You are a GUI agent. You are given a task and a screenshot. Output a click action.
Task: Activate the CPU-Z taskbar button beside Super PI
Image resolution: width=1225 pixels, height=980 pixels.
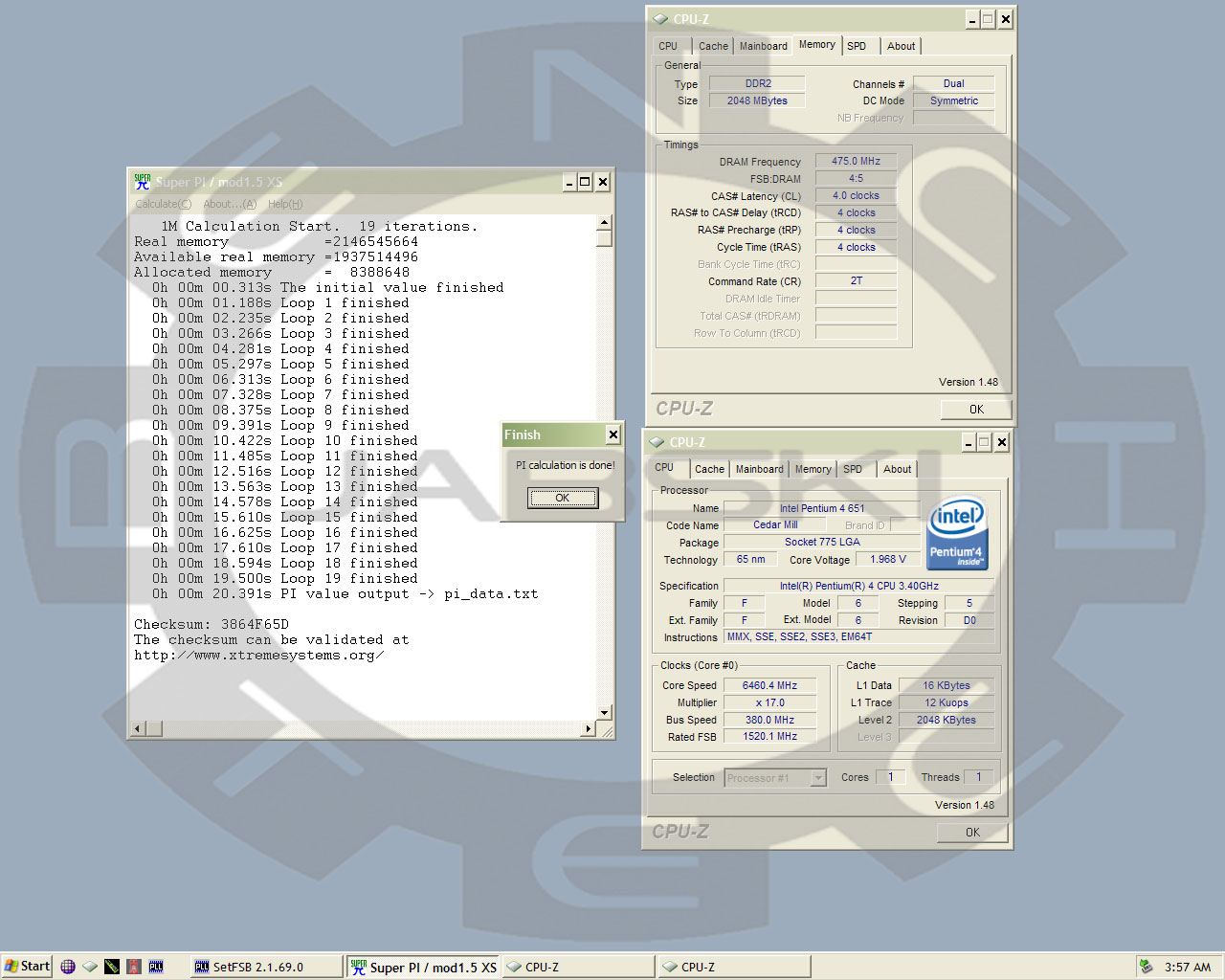(578, 967)
